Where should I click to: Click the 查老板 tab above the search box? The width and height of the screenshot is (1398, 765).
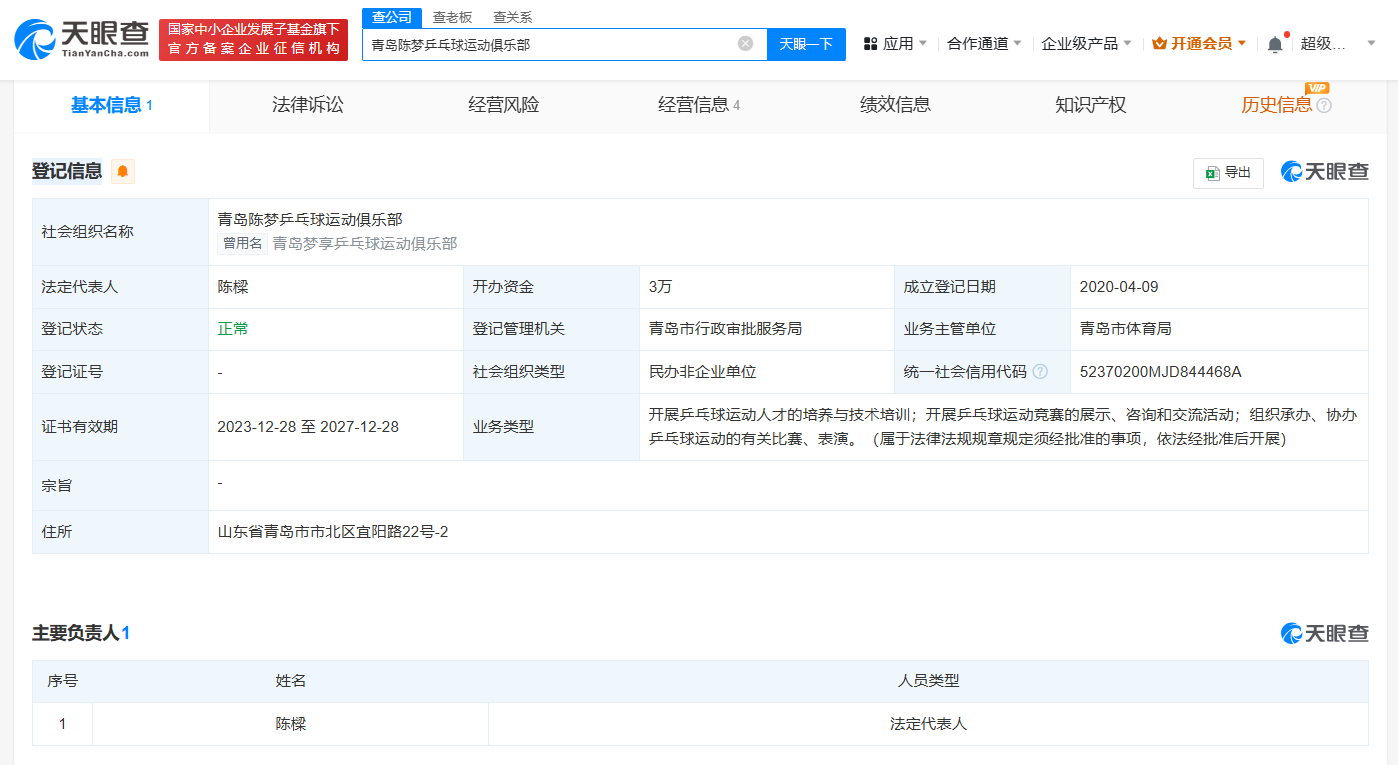coord(452,17)
